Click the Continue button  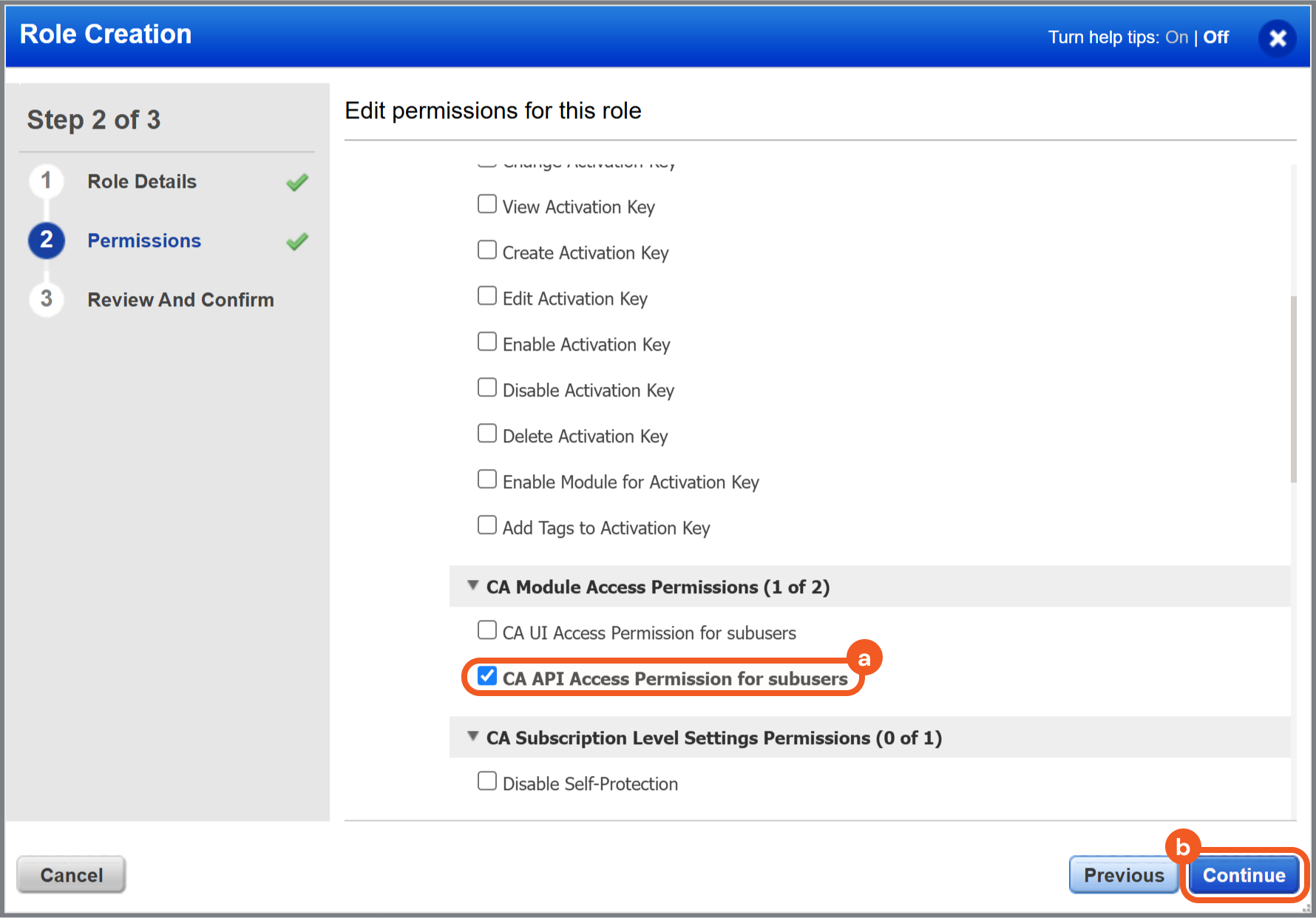point(1244,875)
